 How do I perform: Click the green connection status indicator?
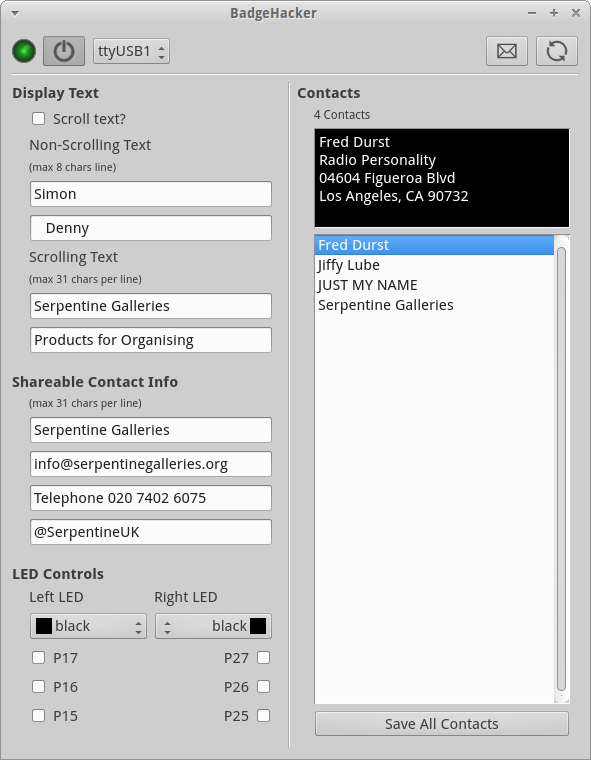[24, 51]
